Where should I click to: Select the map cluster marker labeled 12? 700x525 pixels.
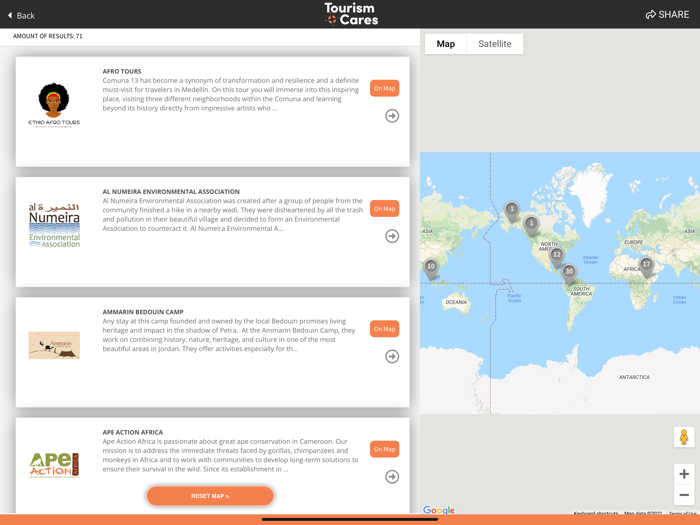point(556,257)
